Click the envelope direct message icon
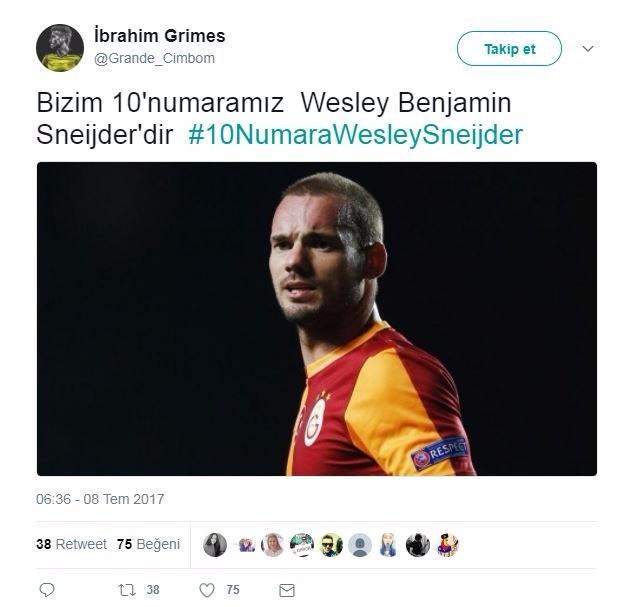Image resolution: width=625 pixels, height=607 pixels. [x=287, y=590]
